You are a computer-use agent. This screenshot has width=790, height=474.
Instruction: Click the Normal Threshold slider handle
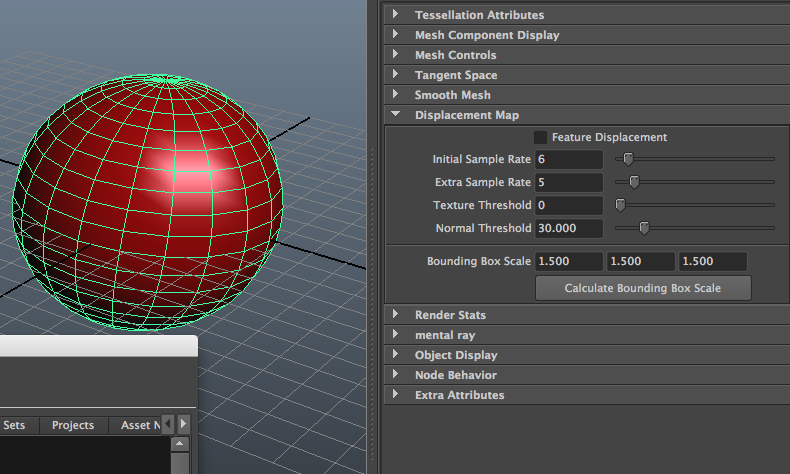tap(644, 228)
